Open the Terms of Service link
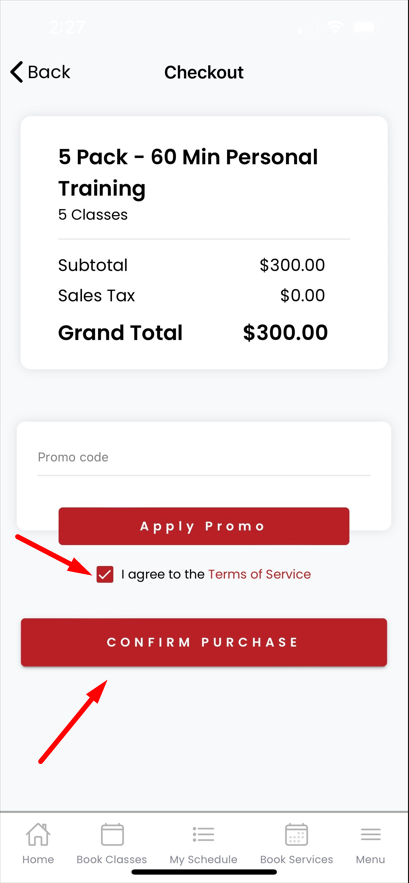 point(259,574)
